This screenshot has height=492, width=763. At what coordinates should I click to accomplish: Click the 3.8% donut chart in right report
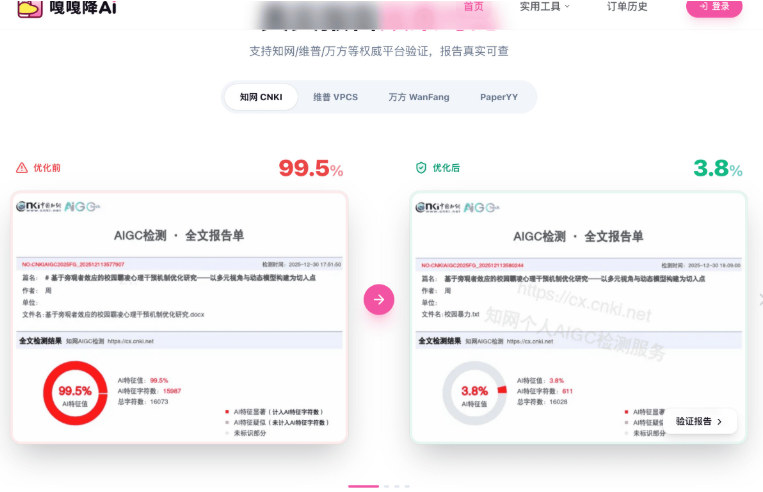[x=474, y=393]
